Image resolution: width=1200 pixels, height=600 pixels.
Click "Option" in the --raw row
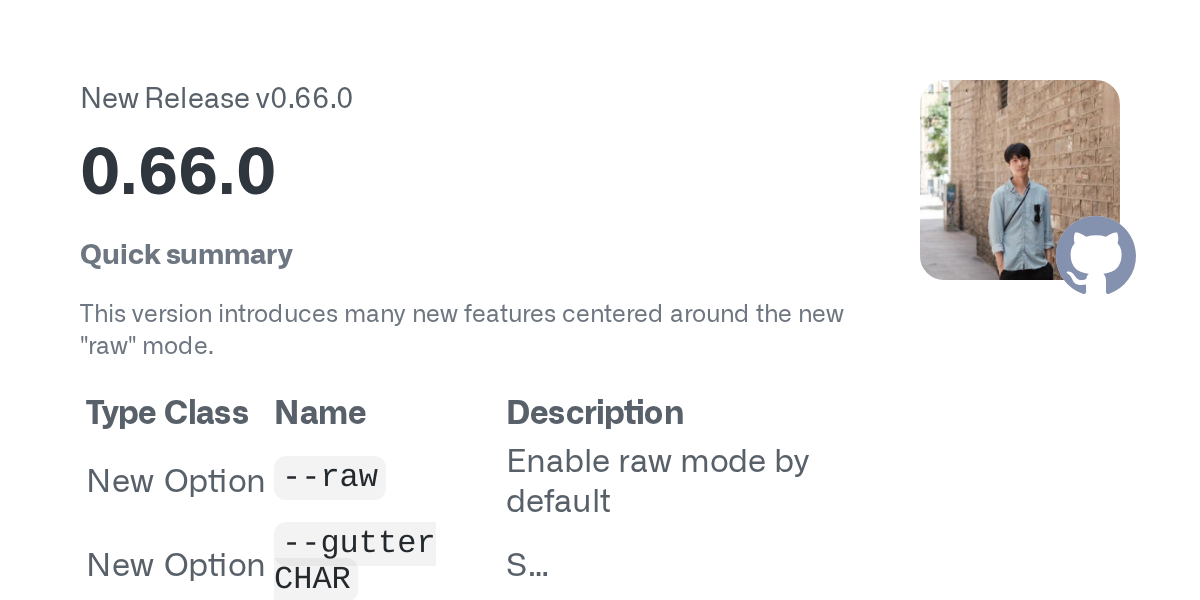[214, 481]
